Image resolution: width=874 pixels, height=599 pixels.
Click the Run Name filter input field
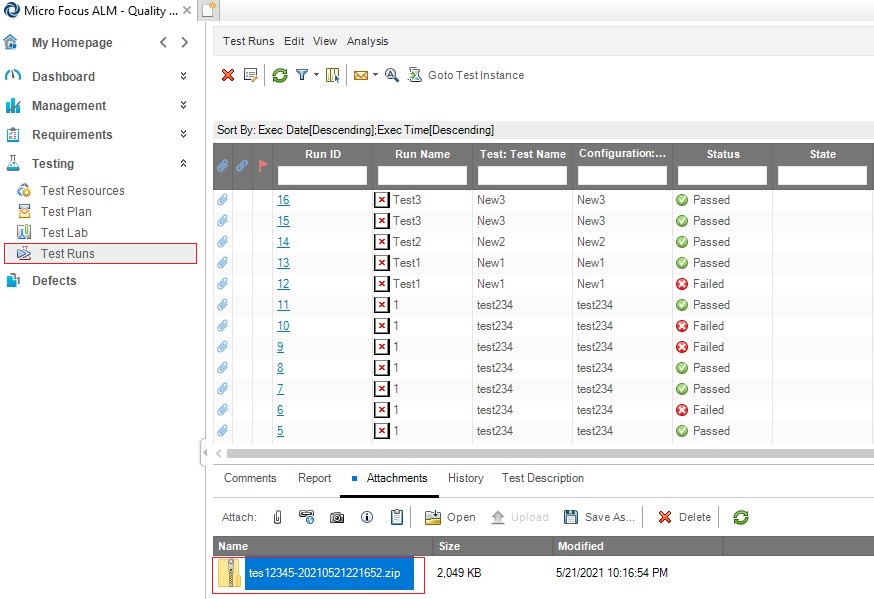[422, 175]
